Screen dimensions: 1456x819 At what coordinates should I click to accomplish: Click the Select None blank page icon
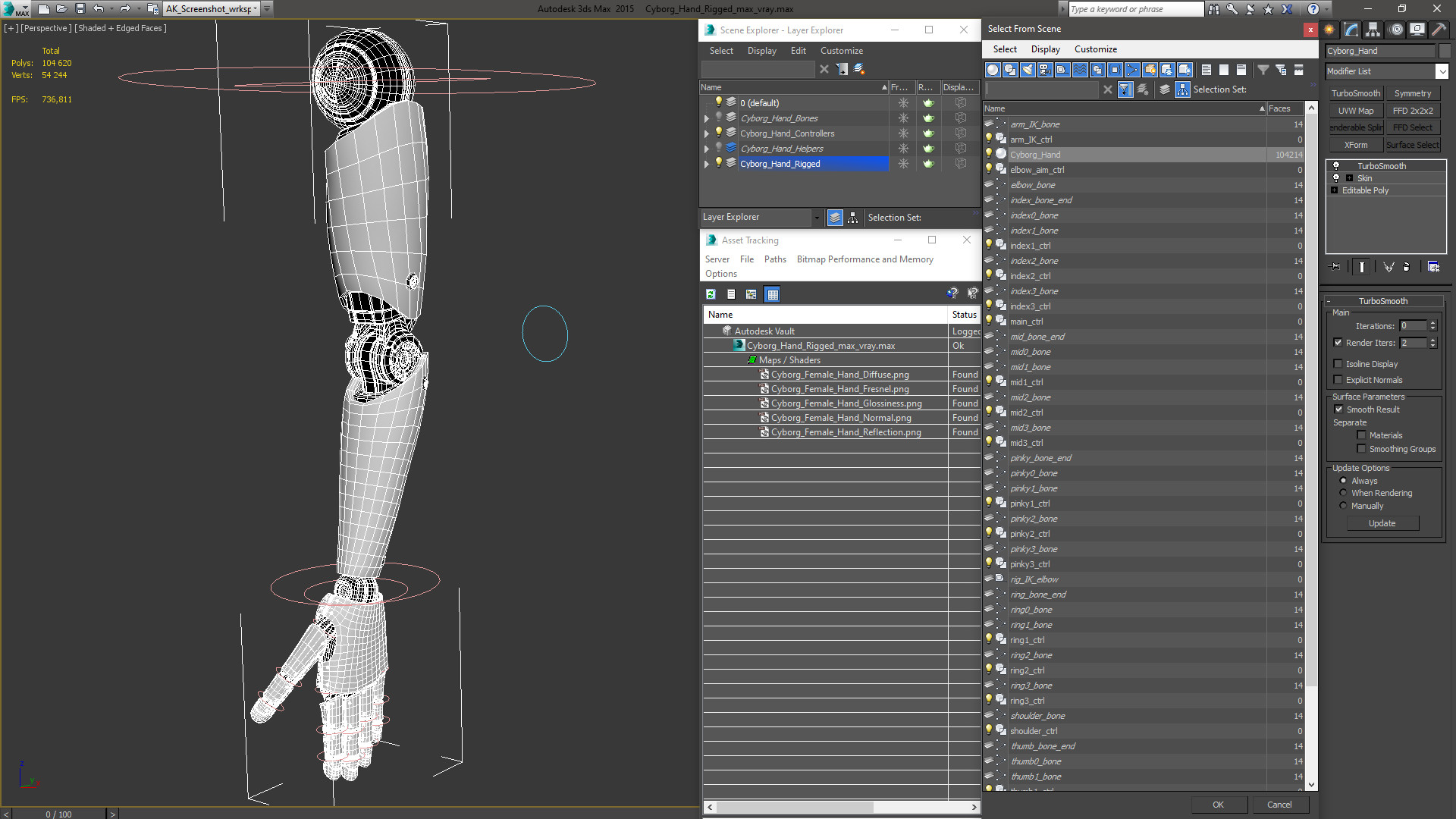click(x=1224, y=70)
